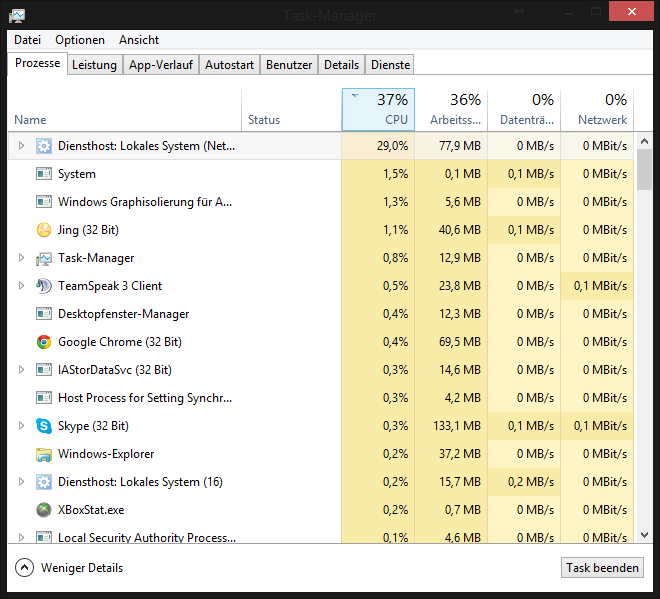Click the Host Process for Setting Synchr... icon
Screen dimensions: 660x599
(44, 398)
